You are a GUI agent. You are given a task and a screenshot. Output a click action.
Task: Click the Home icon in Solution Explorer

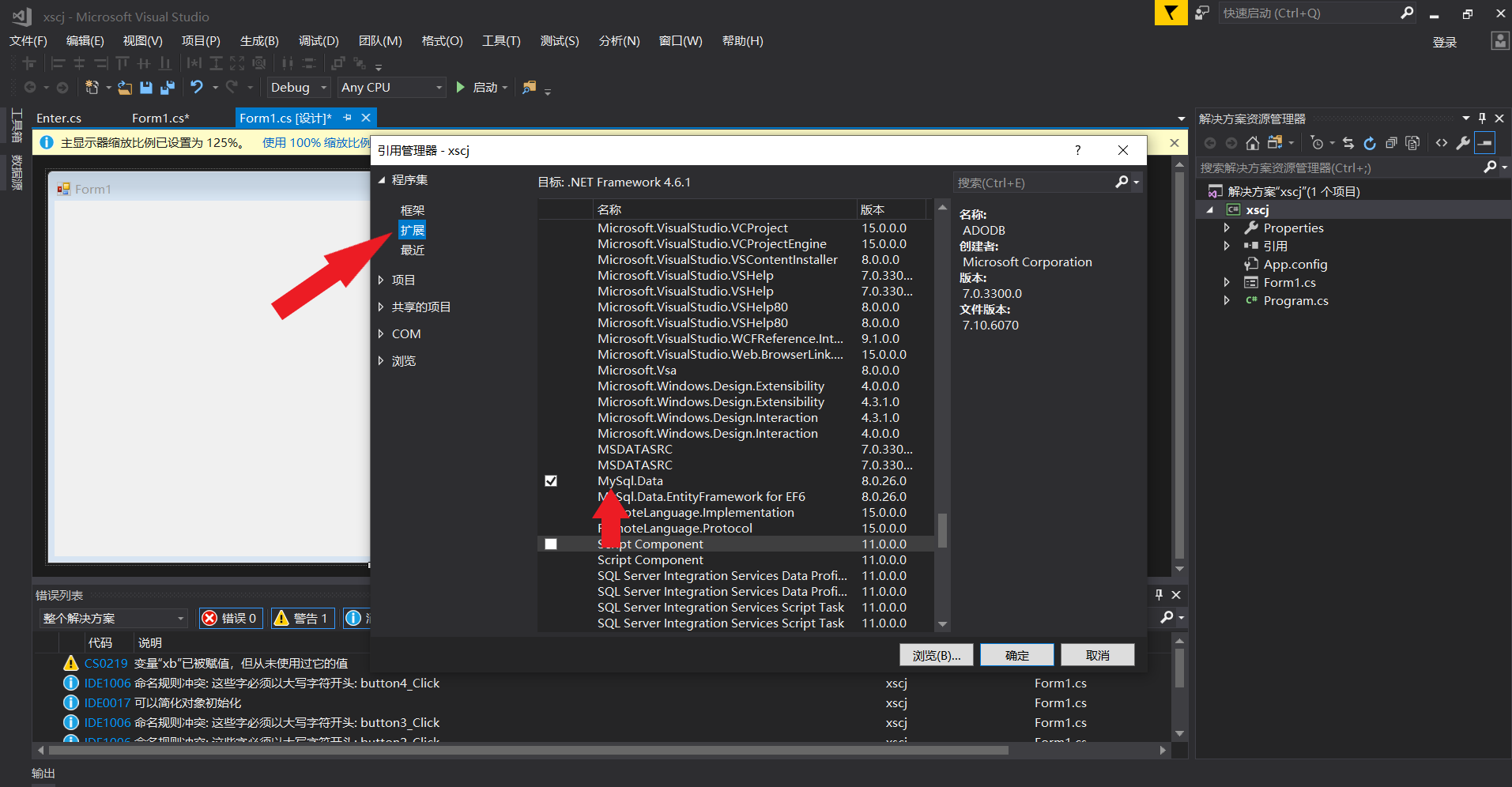[x=1253, y=143]
